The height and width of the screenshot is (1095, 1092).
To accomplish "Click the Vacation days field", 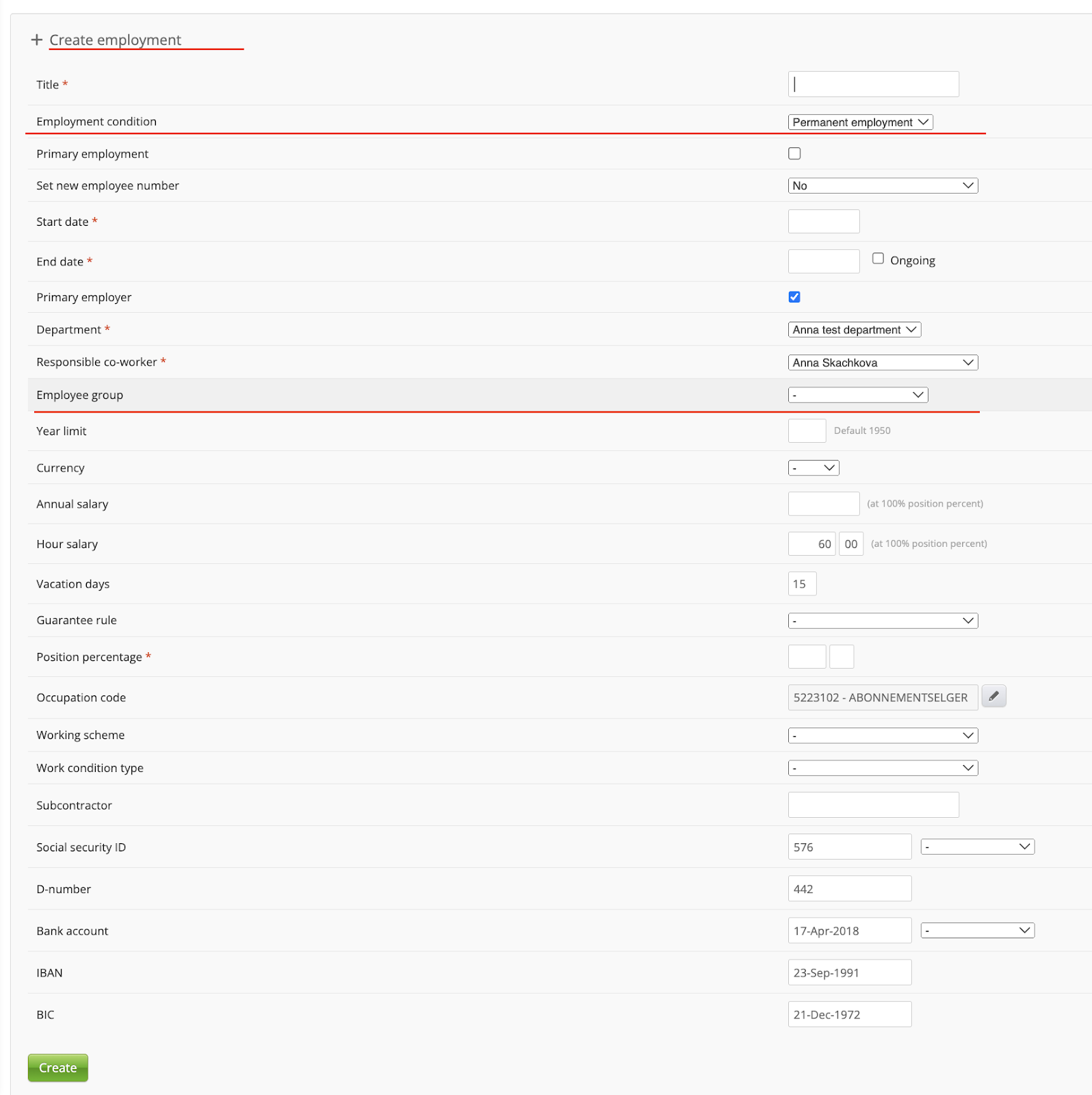I will [802, 584].
